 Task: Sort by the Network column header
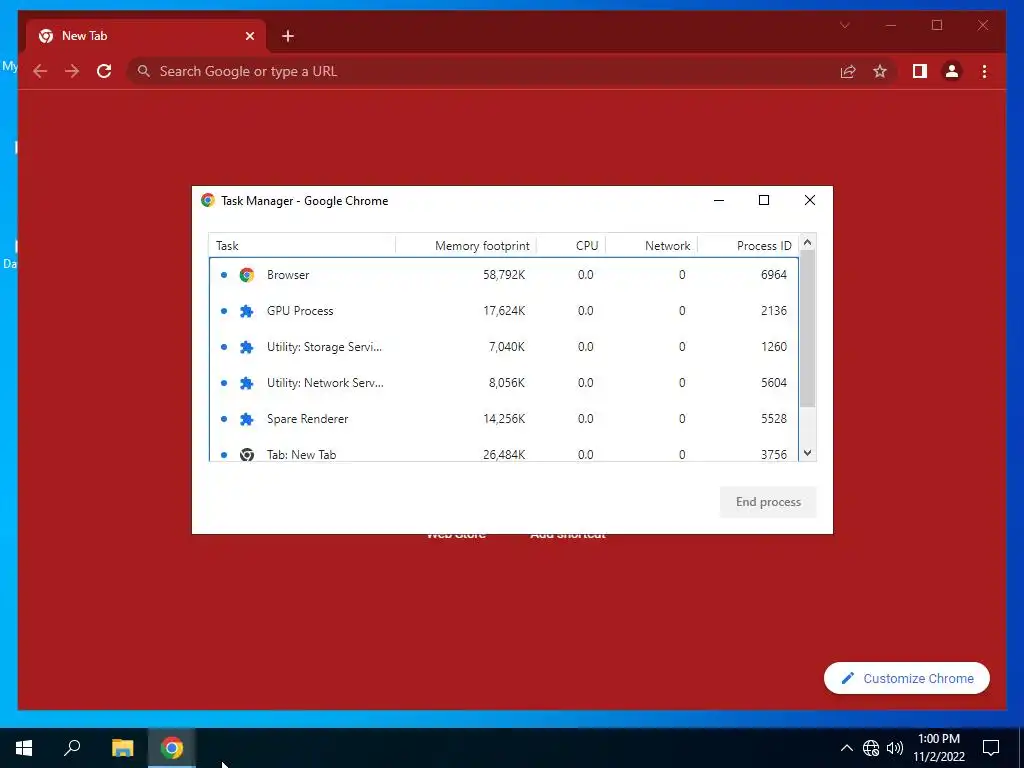[x=652, y=246]
